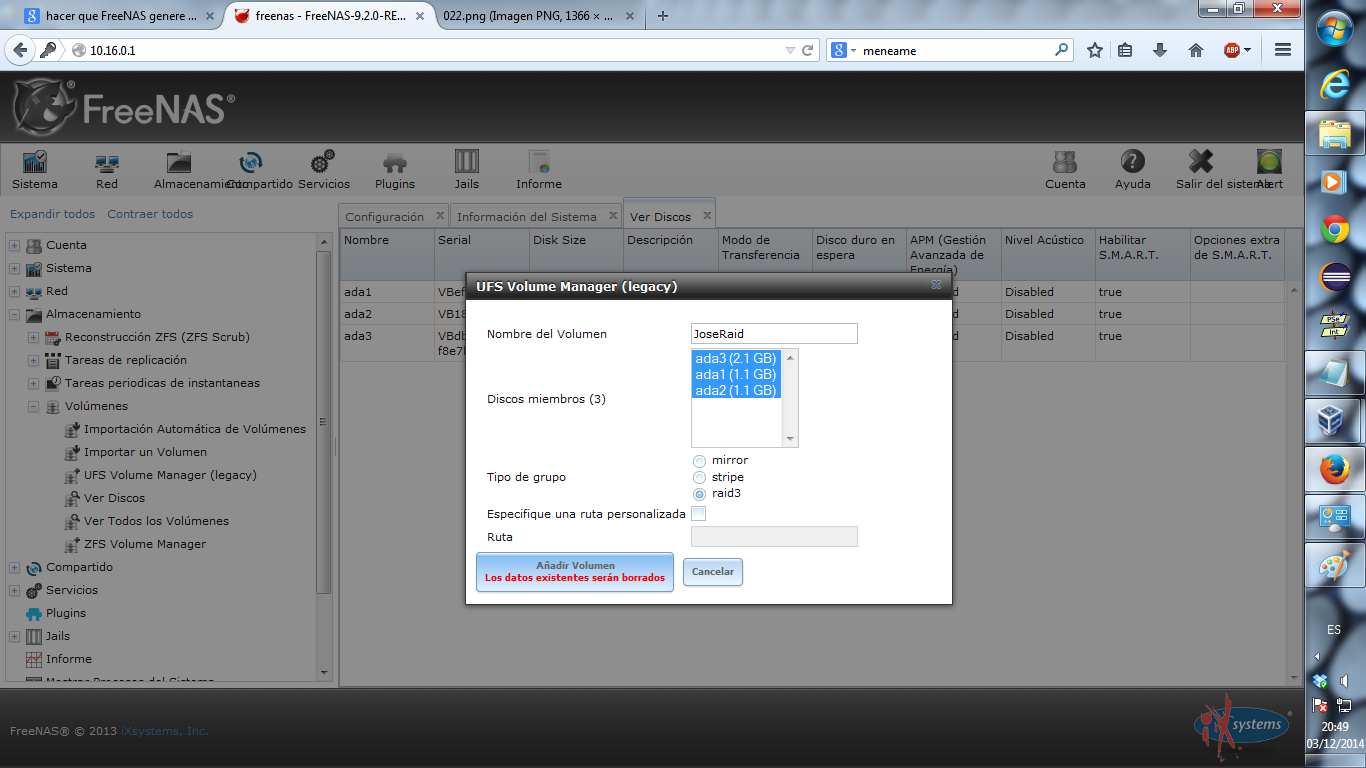This screenshot has width=1366, height=768.
Task: Expand the Sistema tree node
Action: click(x=15, y=268)
